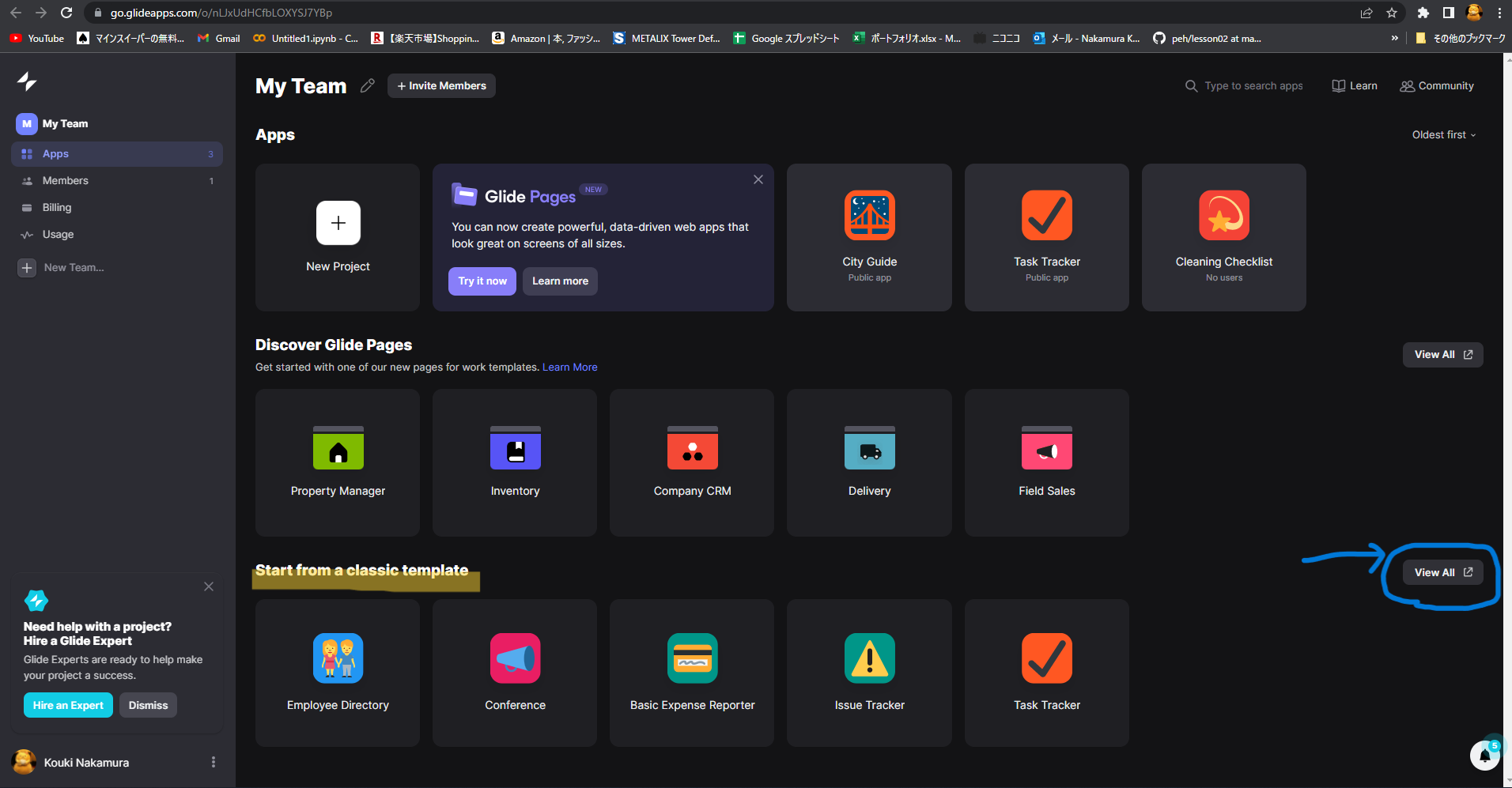Screen dimensions: 1512x788
Task: Open the peh/lesson02 GitHub bookmark
Action: tap(1208, 38)
